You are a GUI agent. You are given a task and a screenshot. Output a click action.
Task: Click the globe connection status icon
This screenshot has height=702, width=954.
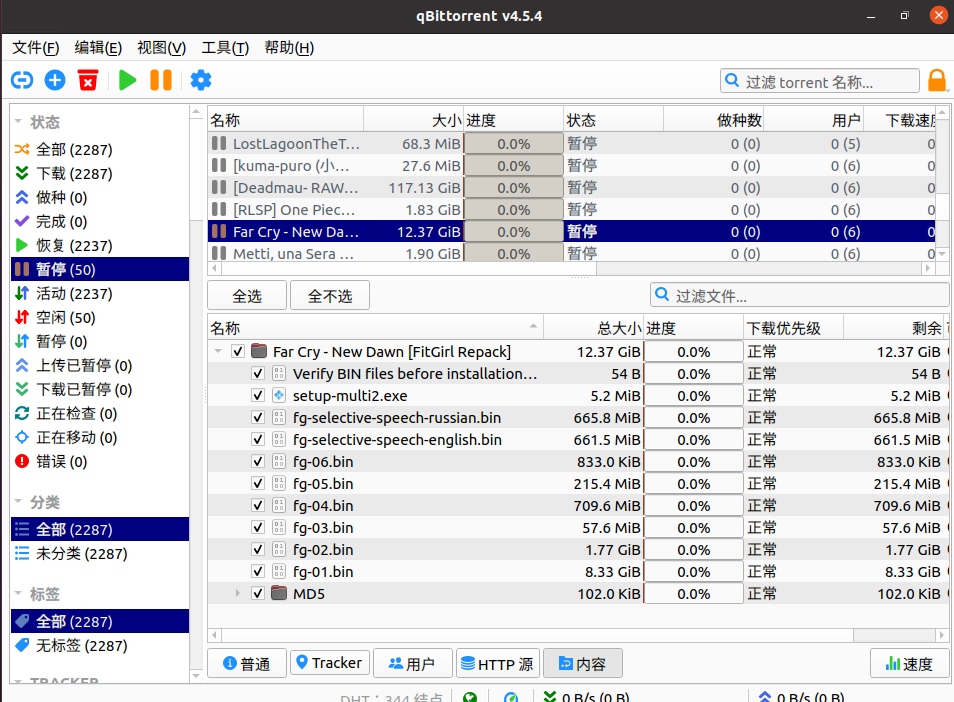(x=470, y=698)
